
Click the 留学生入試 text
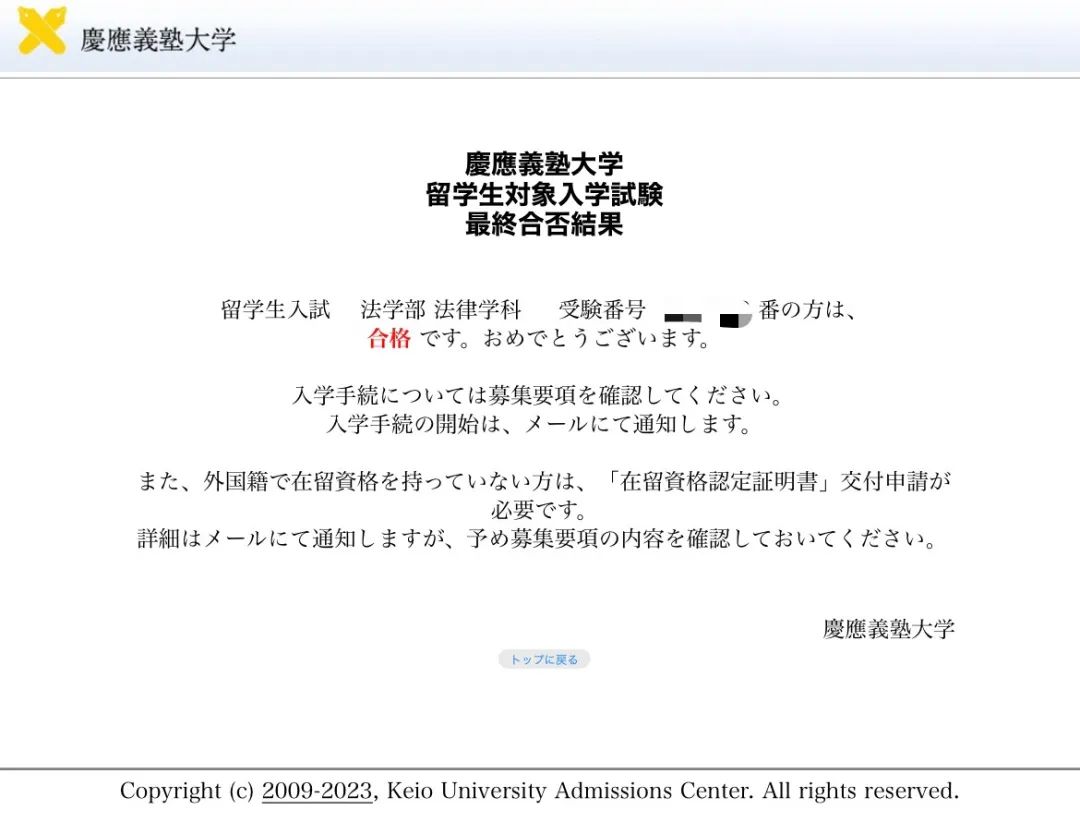click(x=276, y=309)
